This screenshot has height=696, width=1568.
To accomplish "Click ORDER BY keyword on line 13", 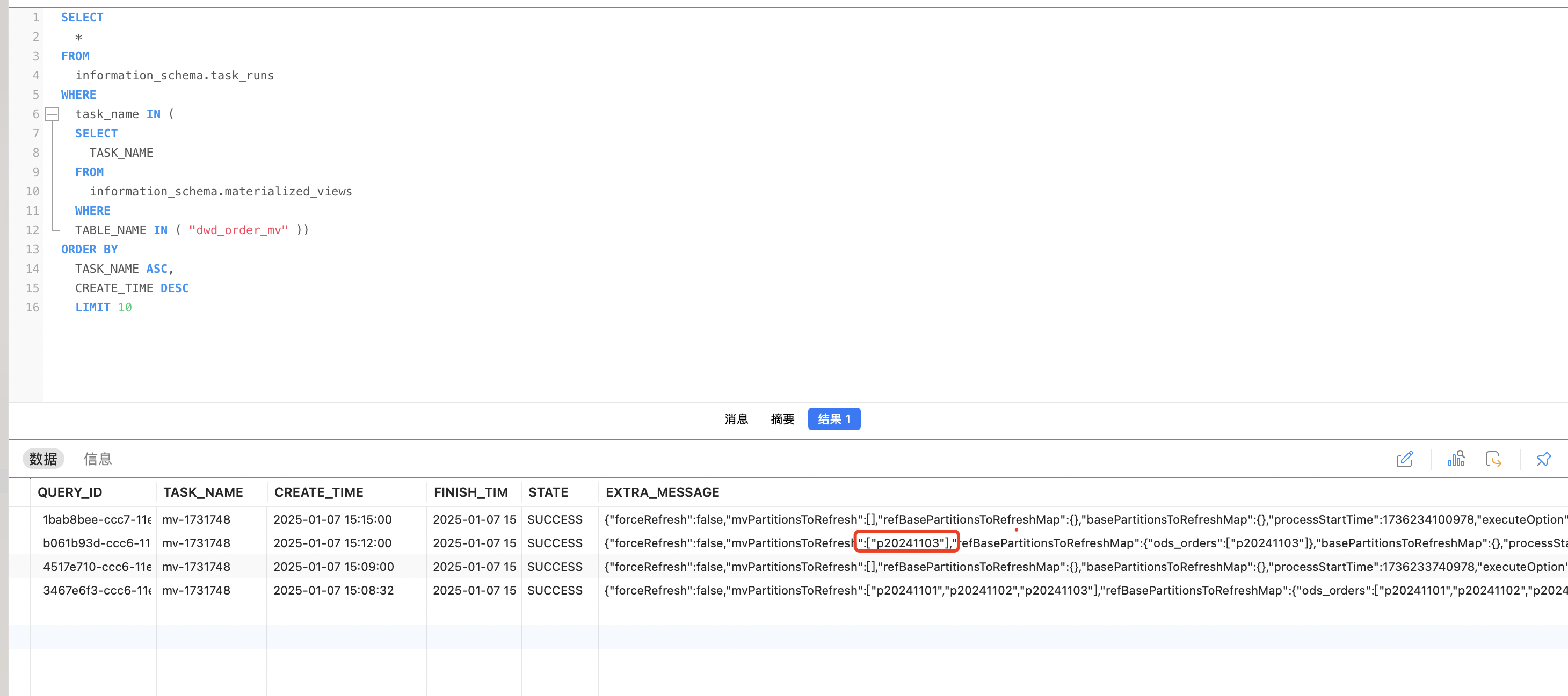I will pos(90,250).
